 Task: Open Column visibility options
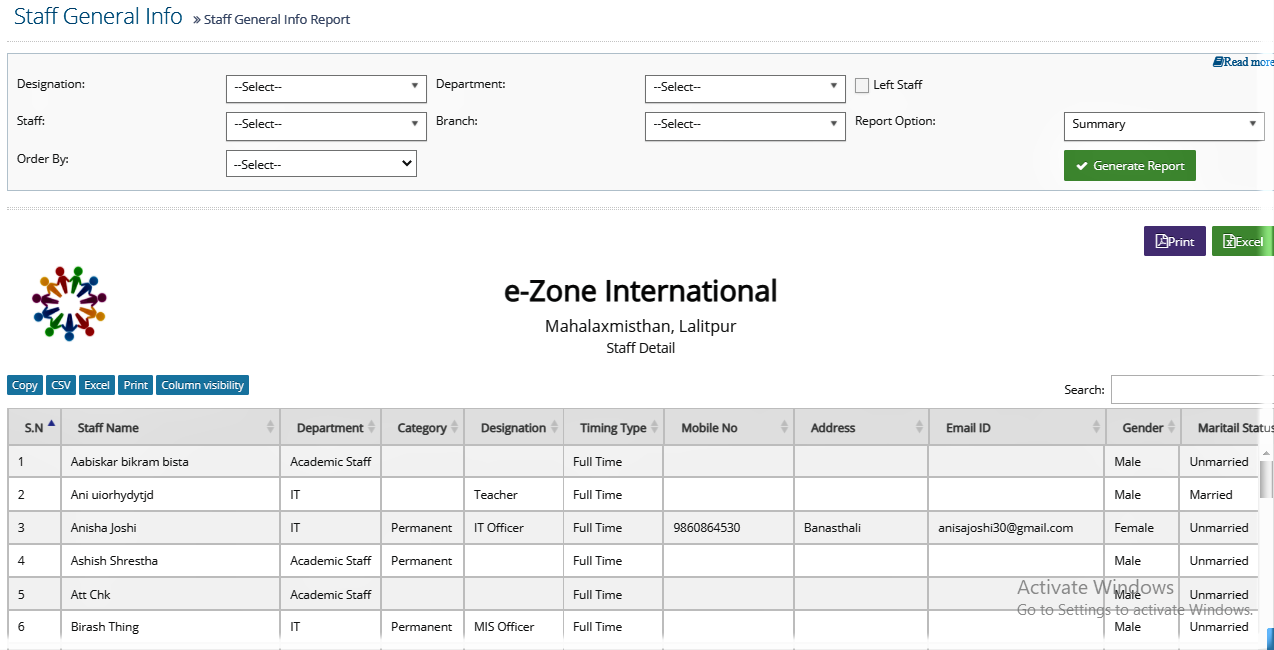pyautogui.click(x=202, y=385)
